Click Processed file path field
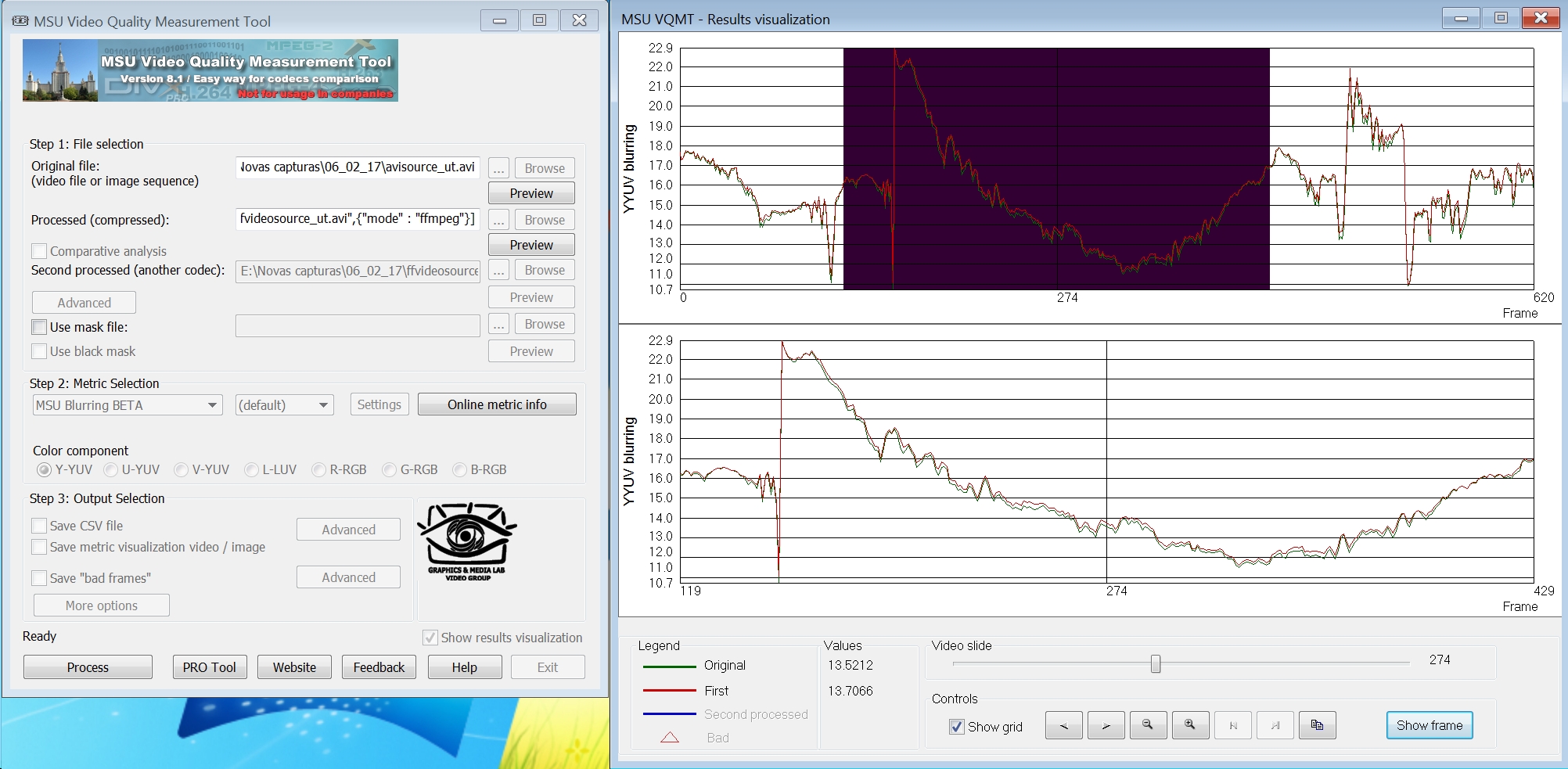 pos(358,219)
